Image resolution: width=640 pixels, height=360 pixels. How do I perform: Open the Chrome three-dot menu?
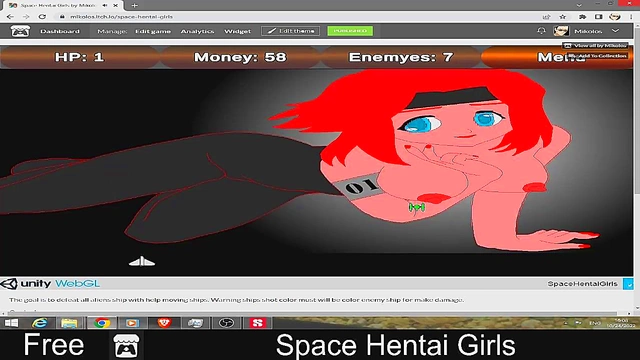631,17
